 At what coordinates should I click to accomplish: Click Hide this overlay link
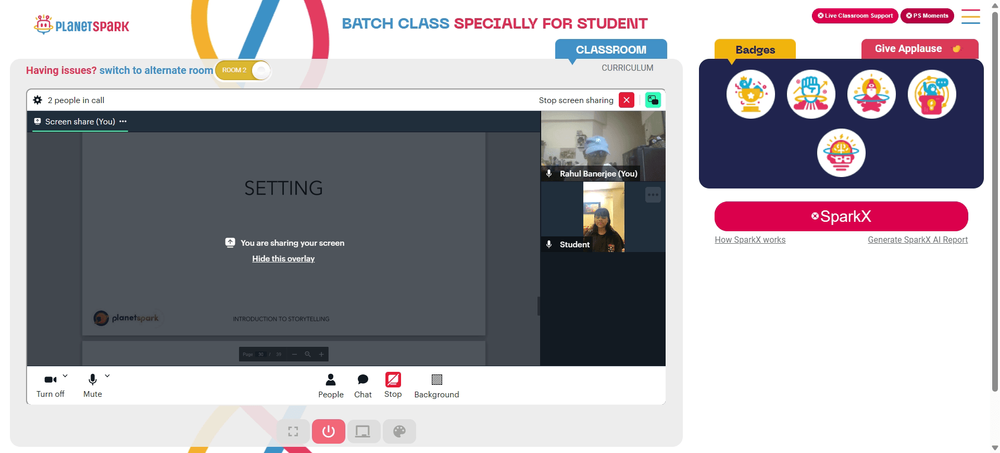tap(283, 259)
